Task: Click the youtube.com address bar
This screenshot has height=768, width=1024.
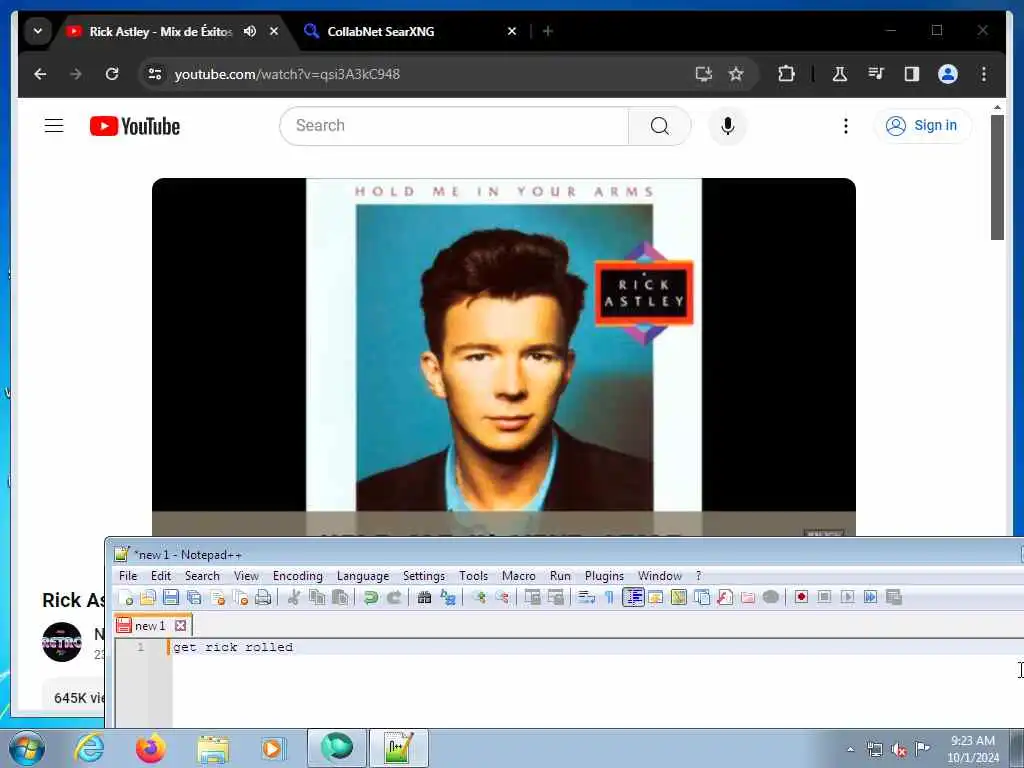Action: coord(418,74)
